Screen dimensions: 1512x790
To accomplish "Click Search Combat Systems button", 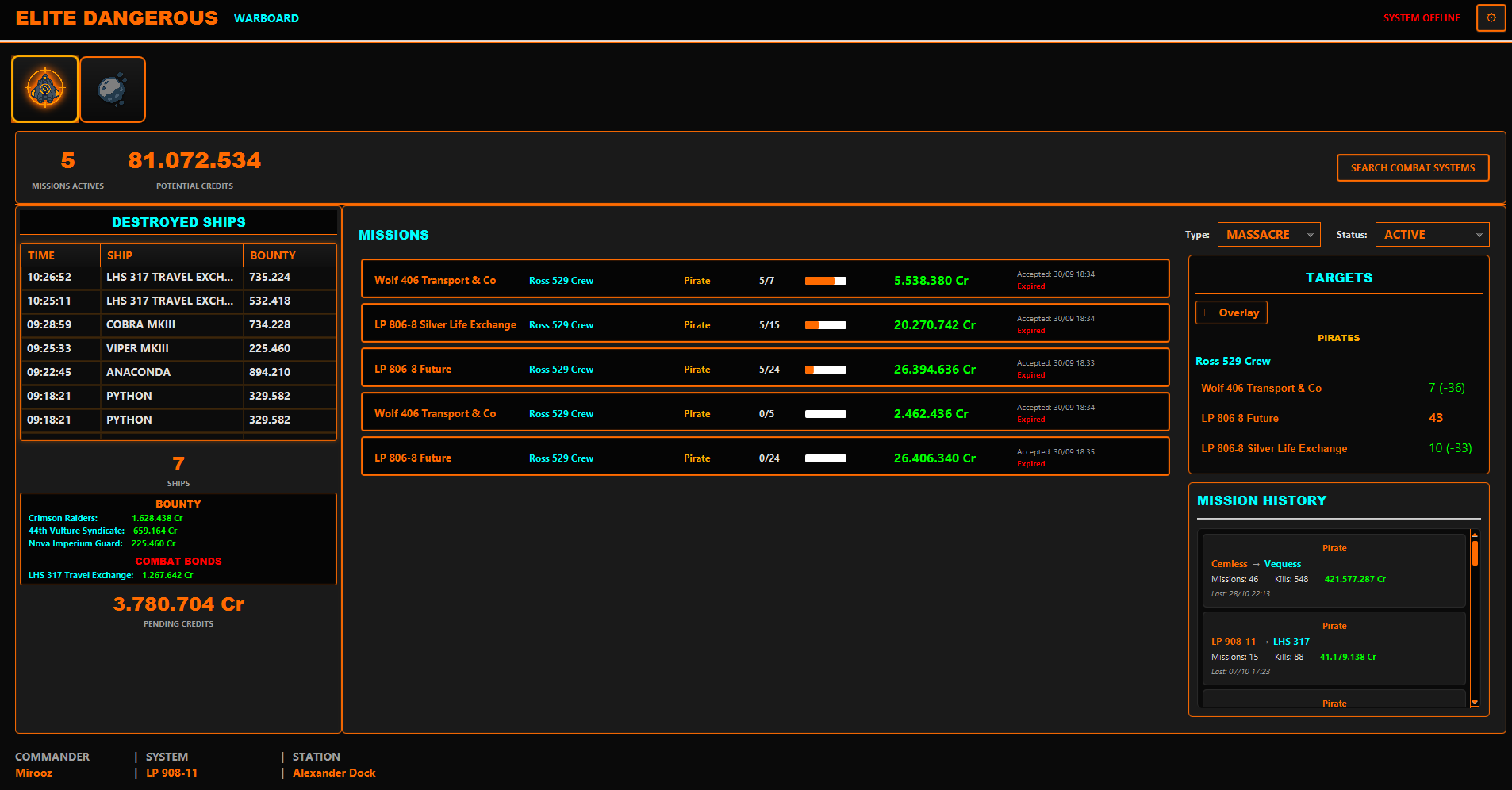I will [x=1413, y=167].
